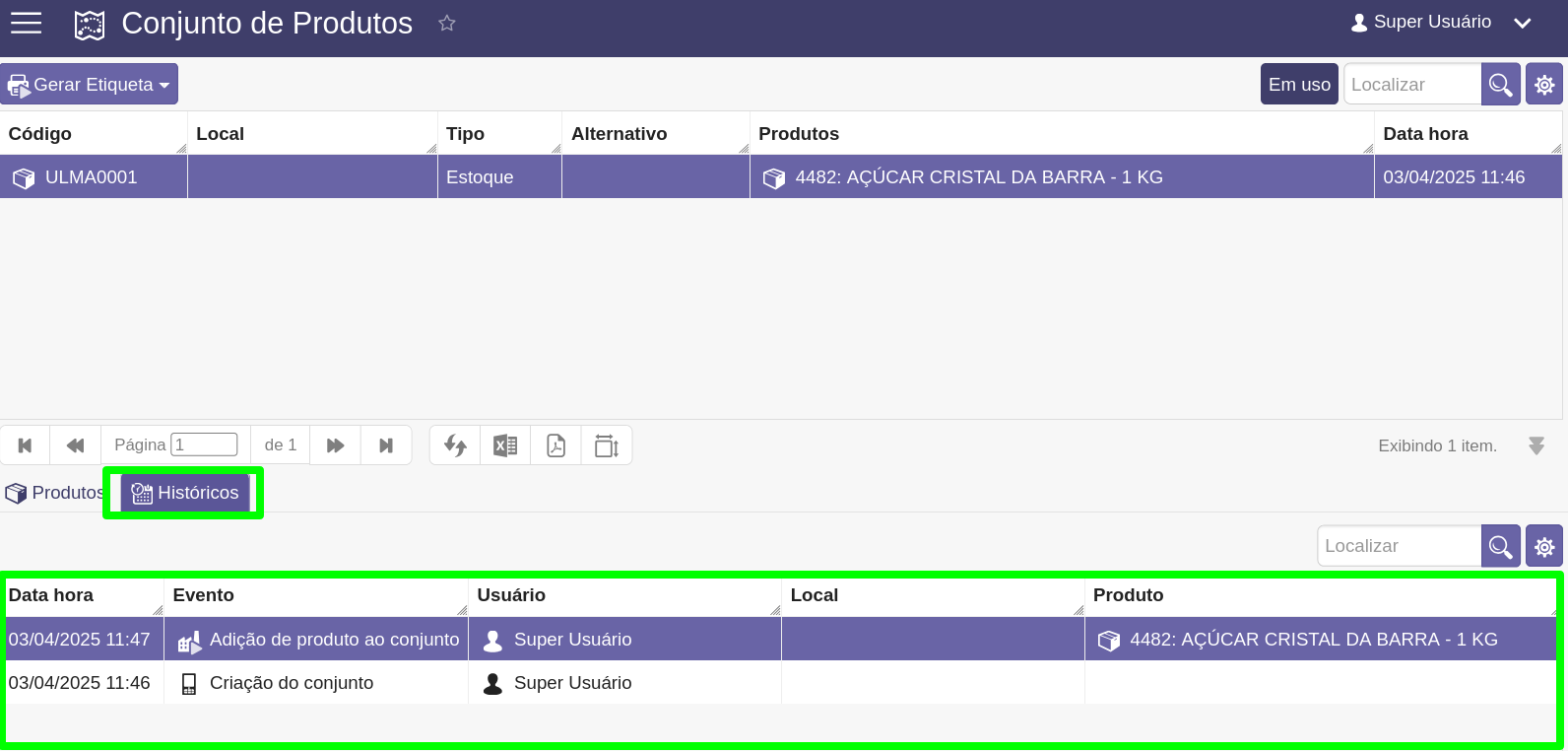Run search in the top grid
1568x751 pixels.
tap(1501, 85)
